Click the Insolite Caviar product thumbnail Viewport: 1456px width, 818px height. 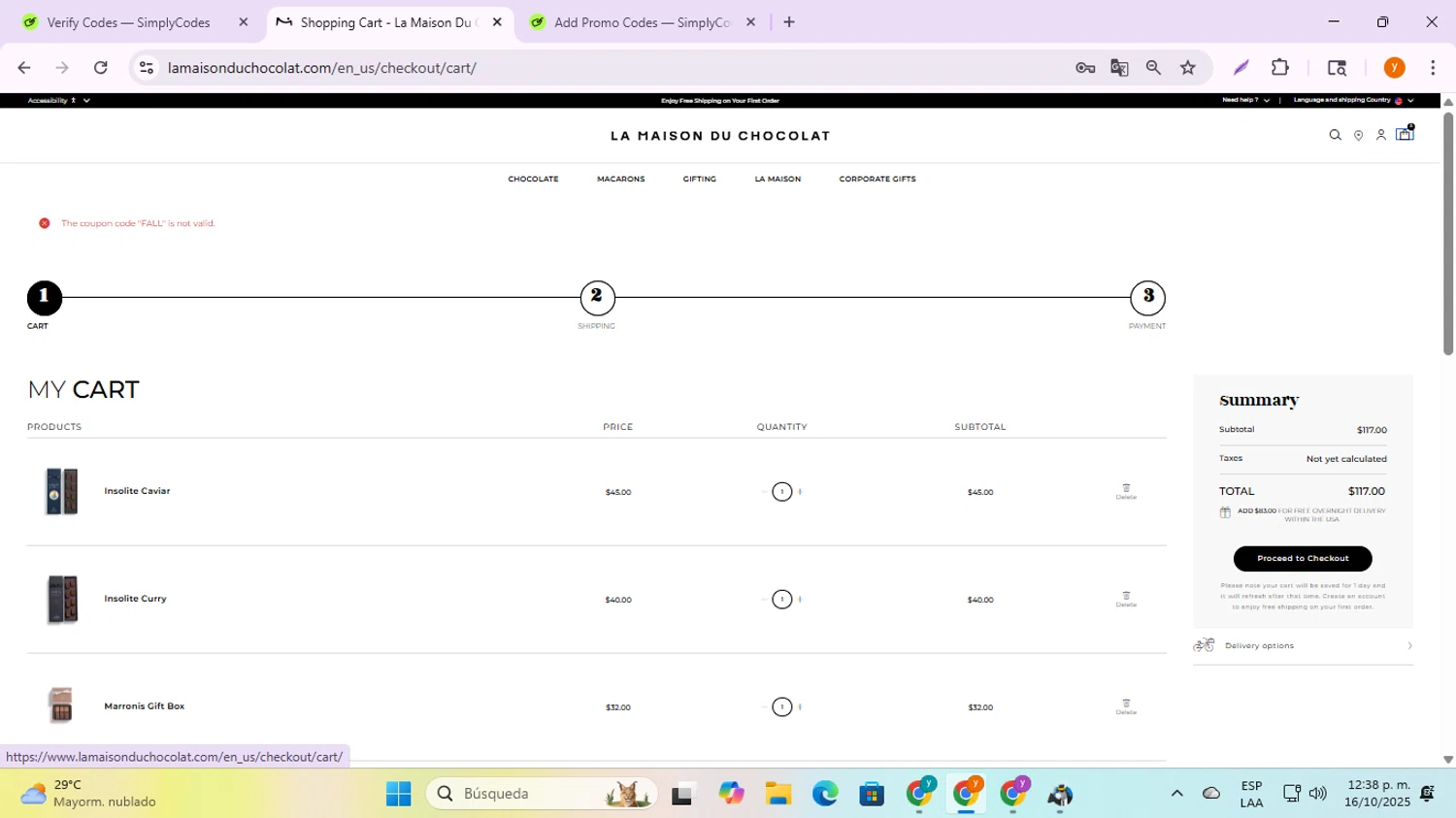tap(62, 491)
